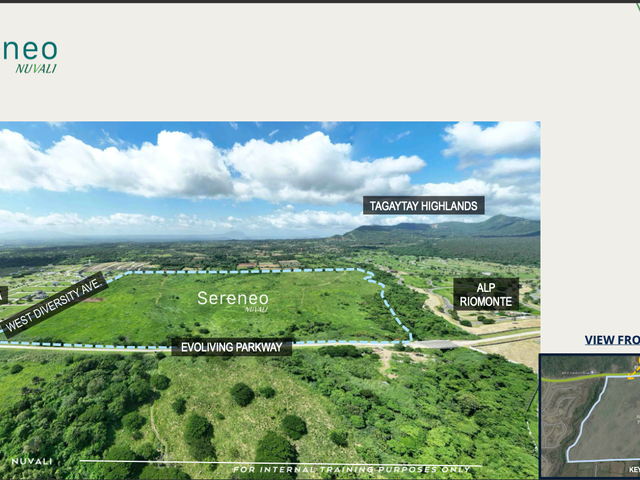Click the Sereneo Nuvali logo at top left

point(29,56)
